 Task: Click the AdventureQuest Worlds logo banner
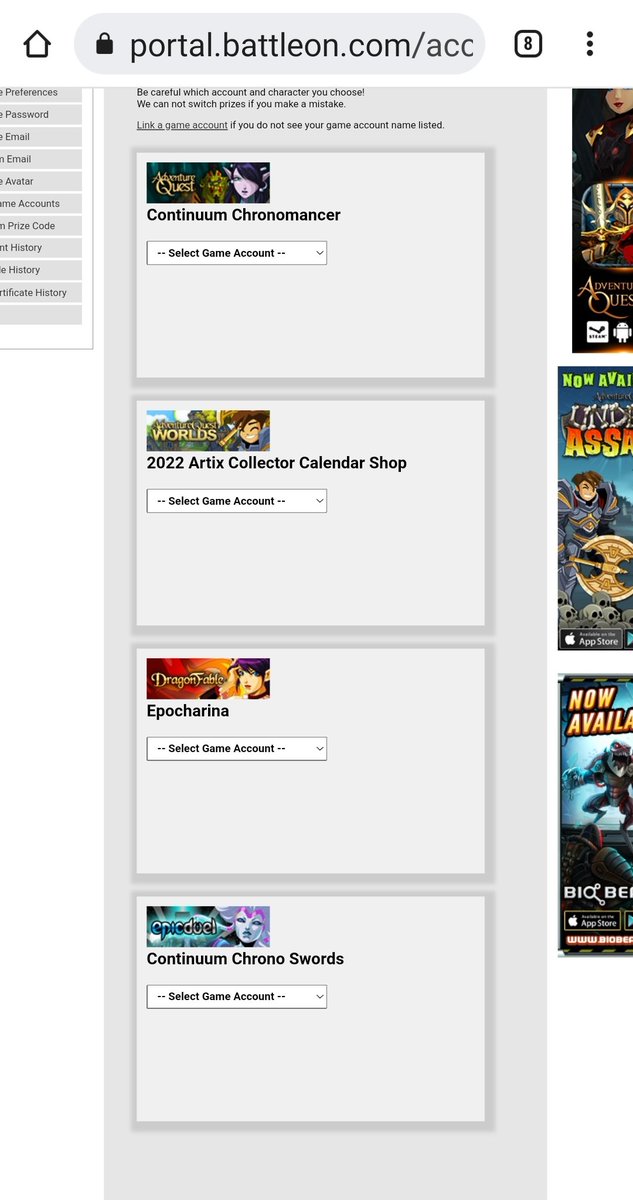(208, 431)
